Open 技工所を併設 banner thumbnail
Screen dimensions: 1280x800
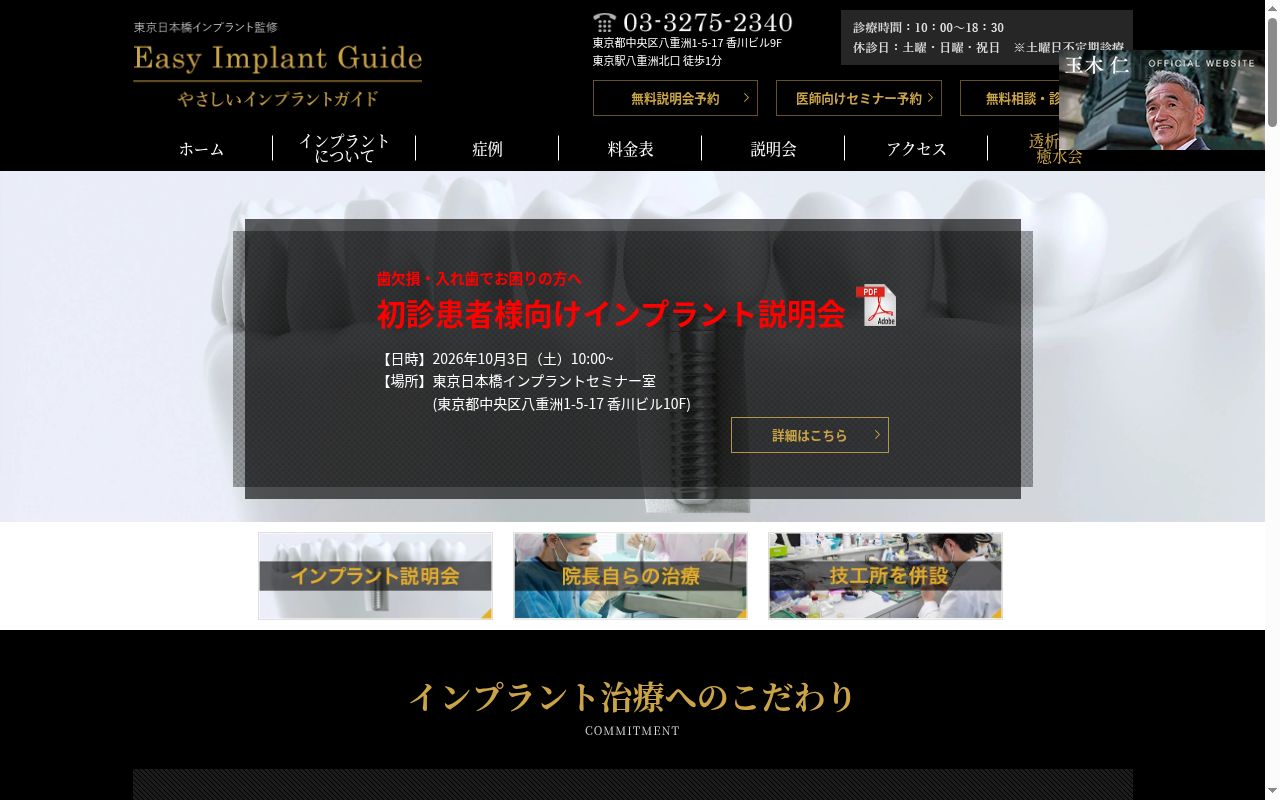click(x=885, y=576)
